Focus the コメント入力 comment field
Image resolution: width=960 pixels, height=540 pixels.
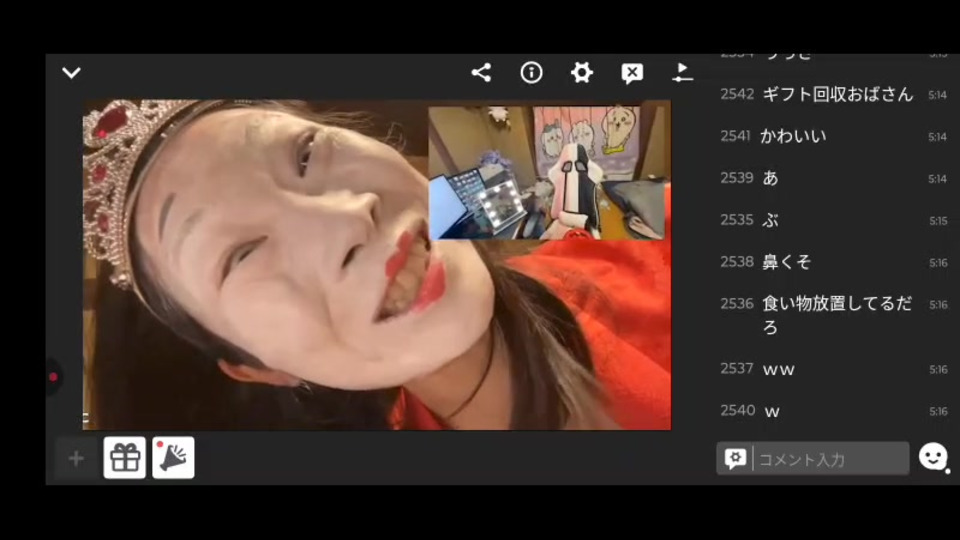(x=831, y=459)
